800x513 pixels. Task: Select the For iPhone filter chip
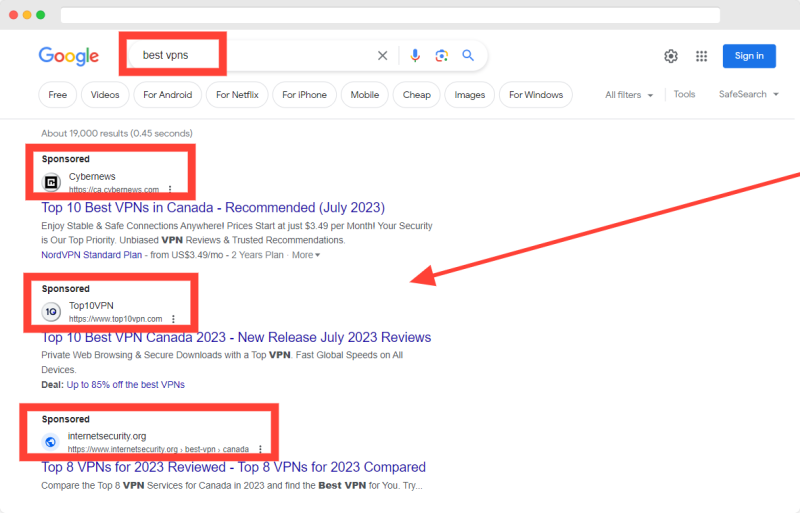[x=304, y=95]
